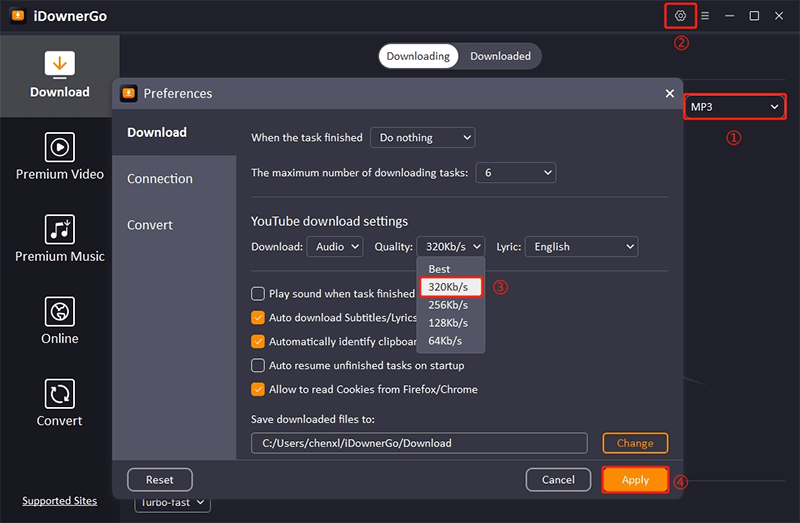Image resolution: width=800 pixels, height=523 pixels.
Task: Expand the maximum downloading tasks dropdown
Action: coord(515,173)
